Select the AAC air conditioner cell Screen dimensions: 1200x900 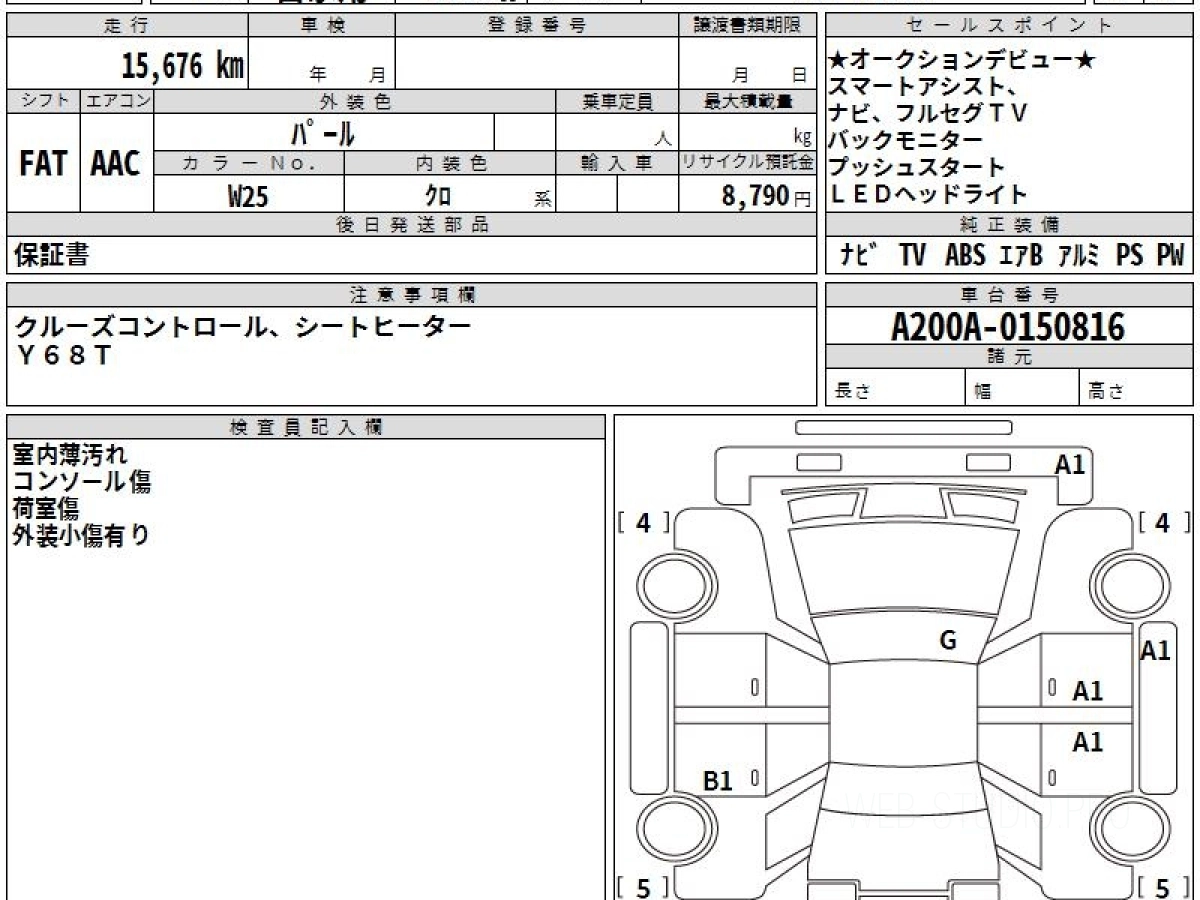point(117,163)
